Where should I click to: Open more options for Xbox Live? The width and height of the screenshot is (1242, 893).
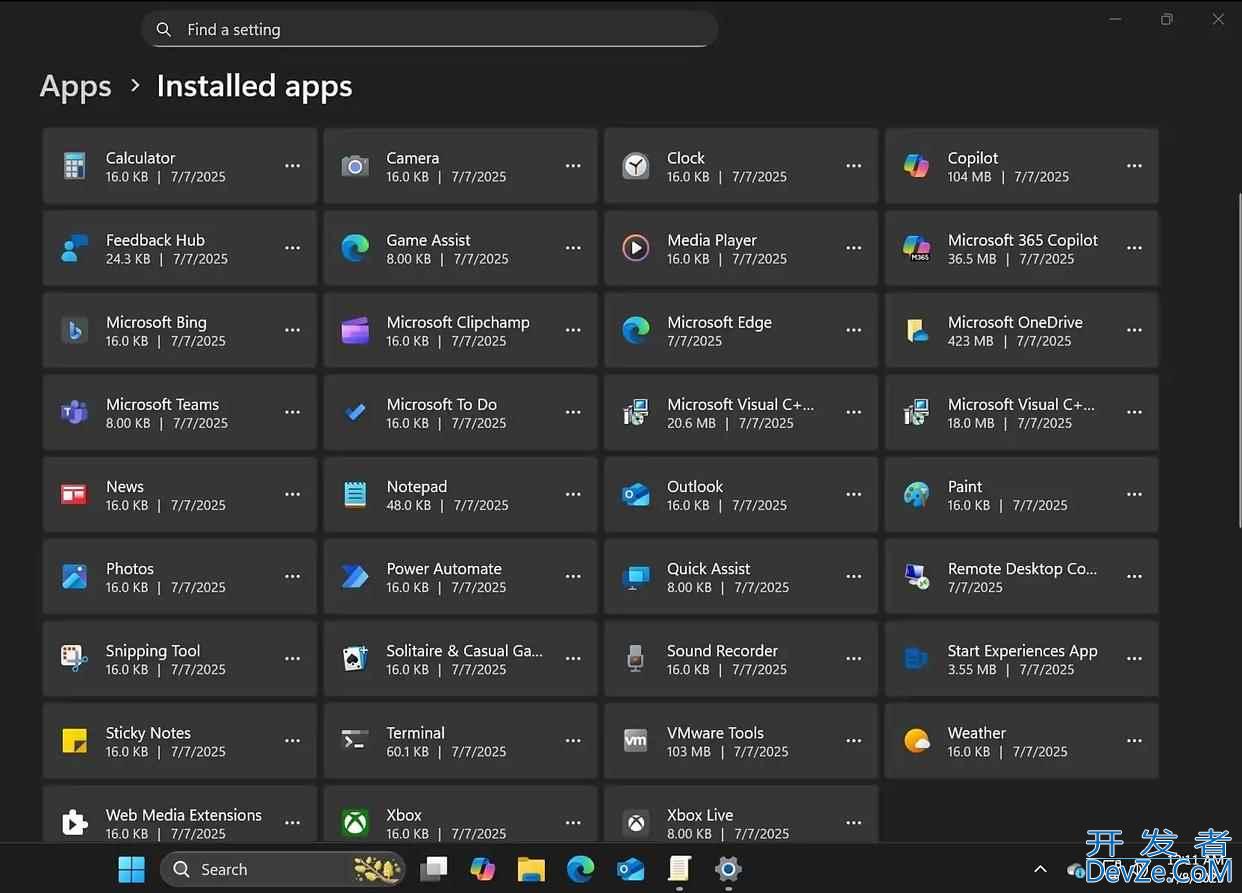pyautogui.click(x=853, y=822)
